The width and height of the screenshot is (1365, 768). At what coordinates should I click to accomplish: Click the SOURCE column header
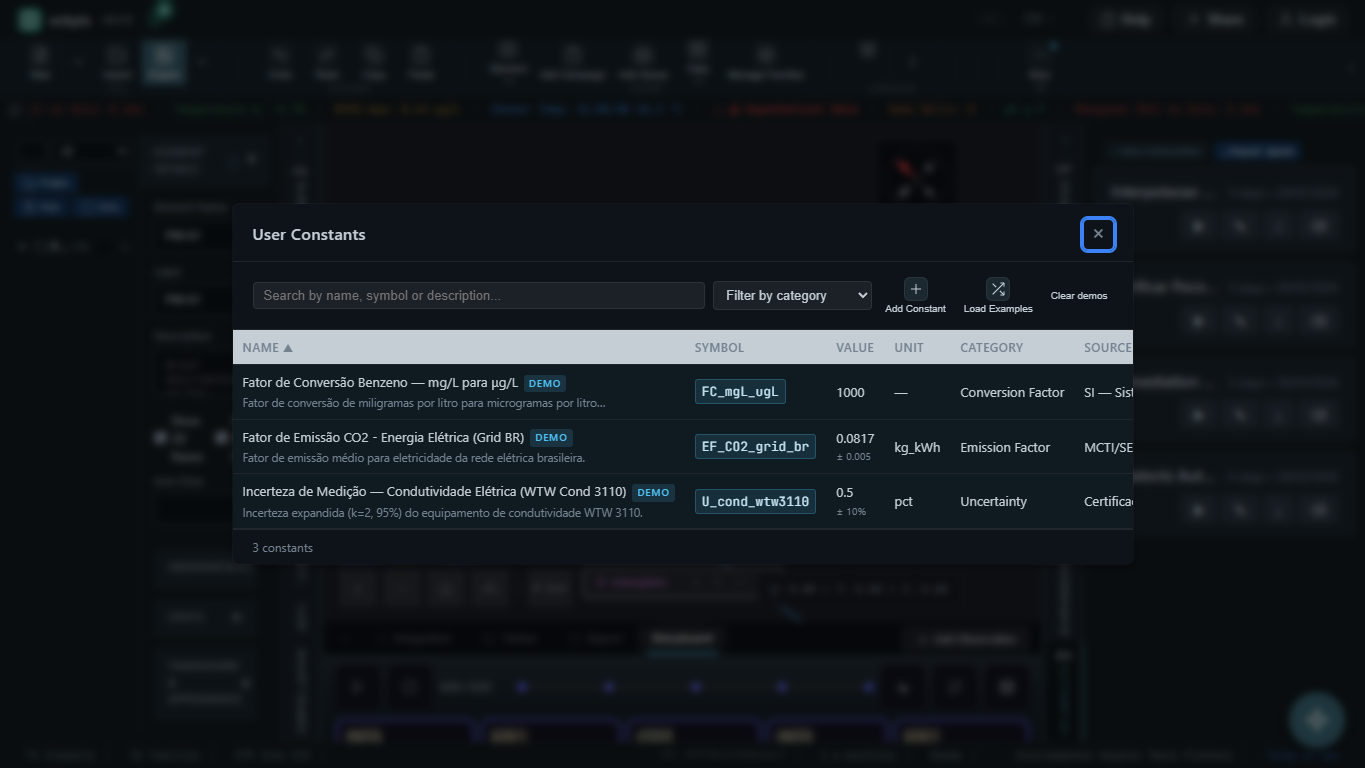coord(1108,348)
